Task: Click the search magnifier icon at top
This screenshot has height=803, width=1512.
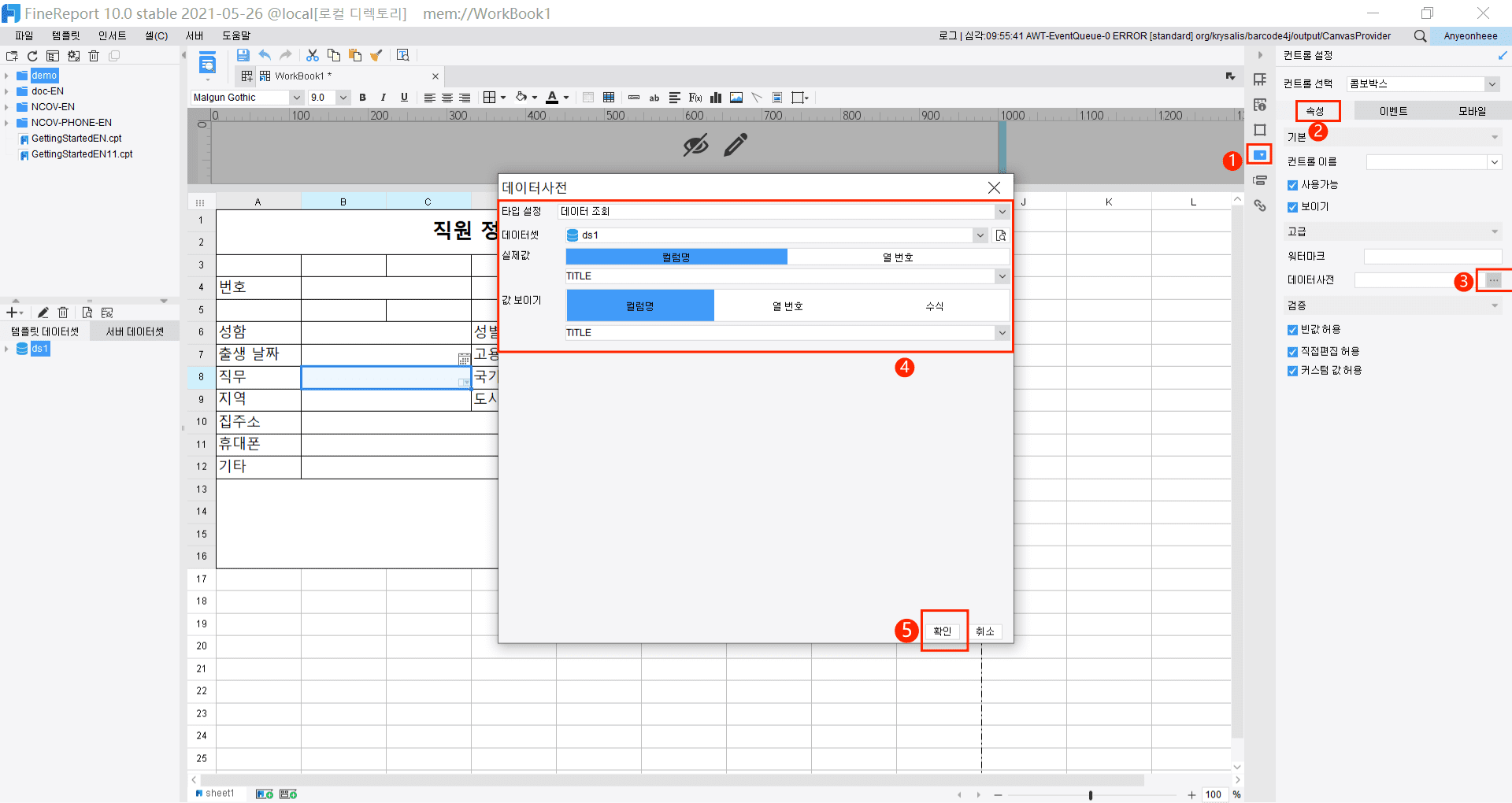Action: pos(1420,36)
